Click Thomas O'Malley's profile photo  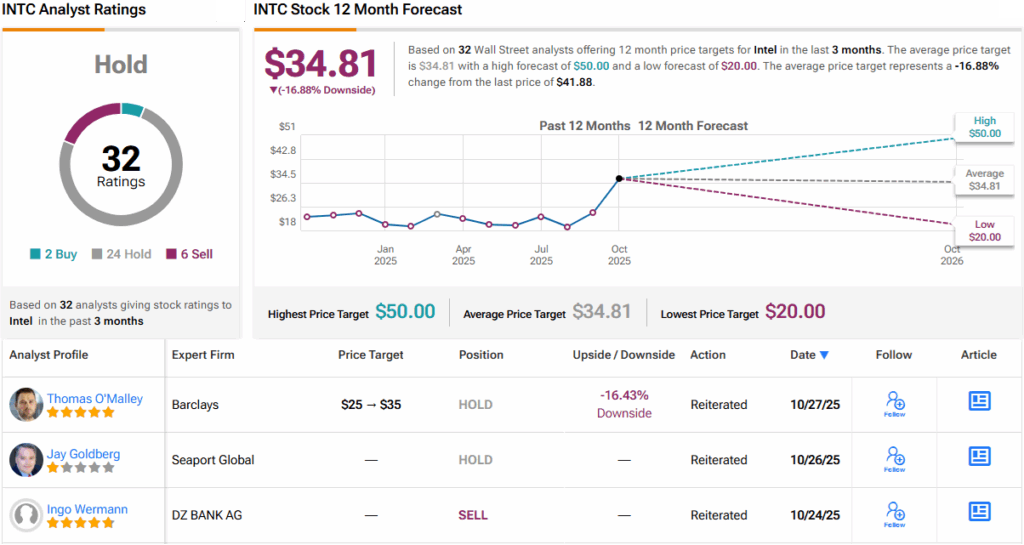click(x=26, y=405)
